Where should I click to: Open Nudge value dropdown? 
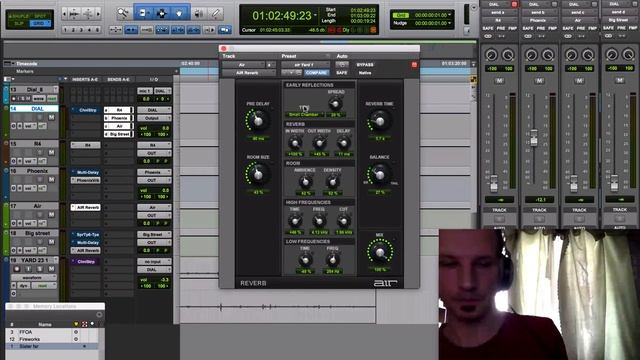[x=449, y=23]
